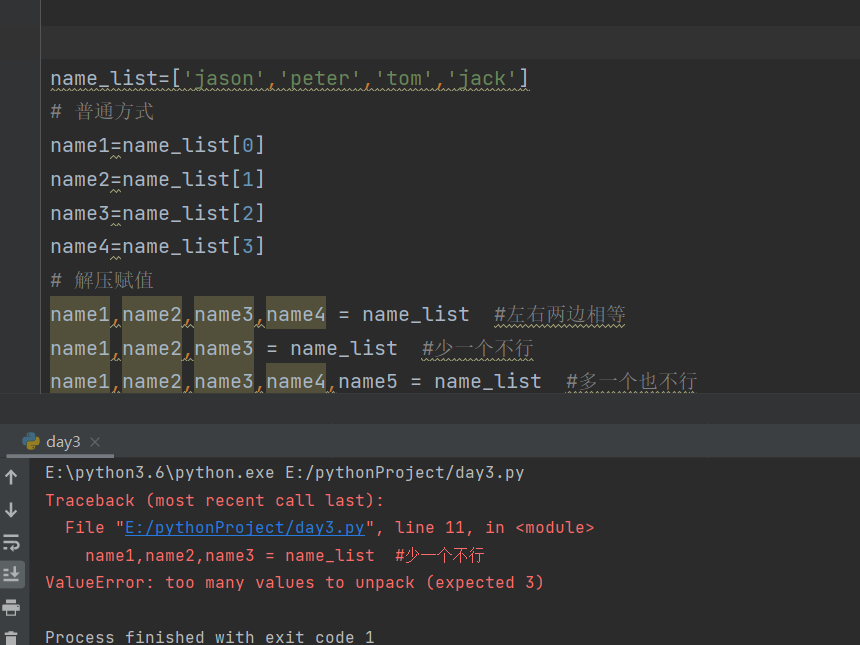Click the '#多一个也不行' comment
The image size is (860, 645).
click(x=631, y=381)
